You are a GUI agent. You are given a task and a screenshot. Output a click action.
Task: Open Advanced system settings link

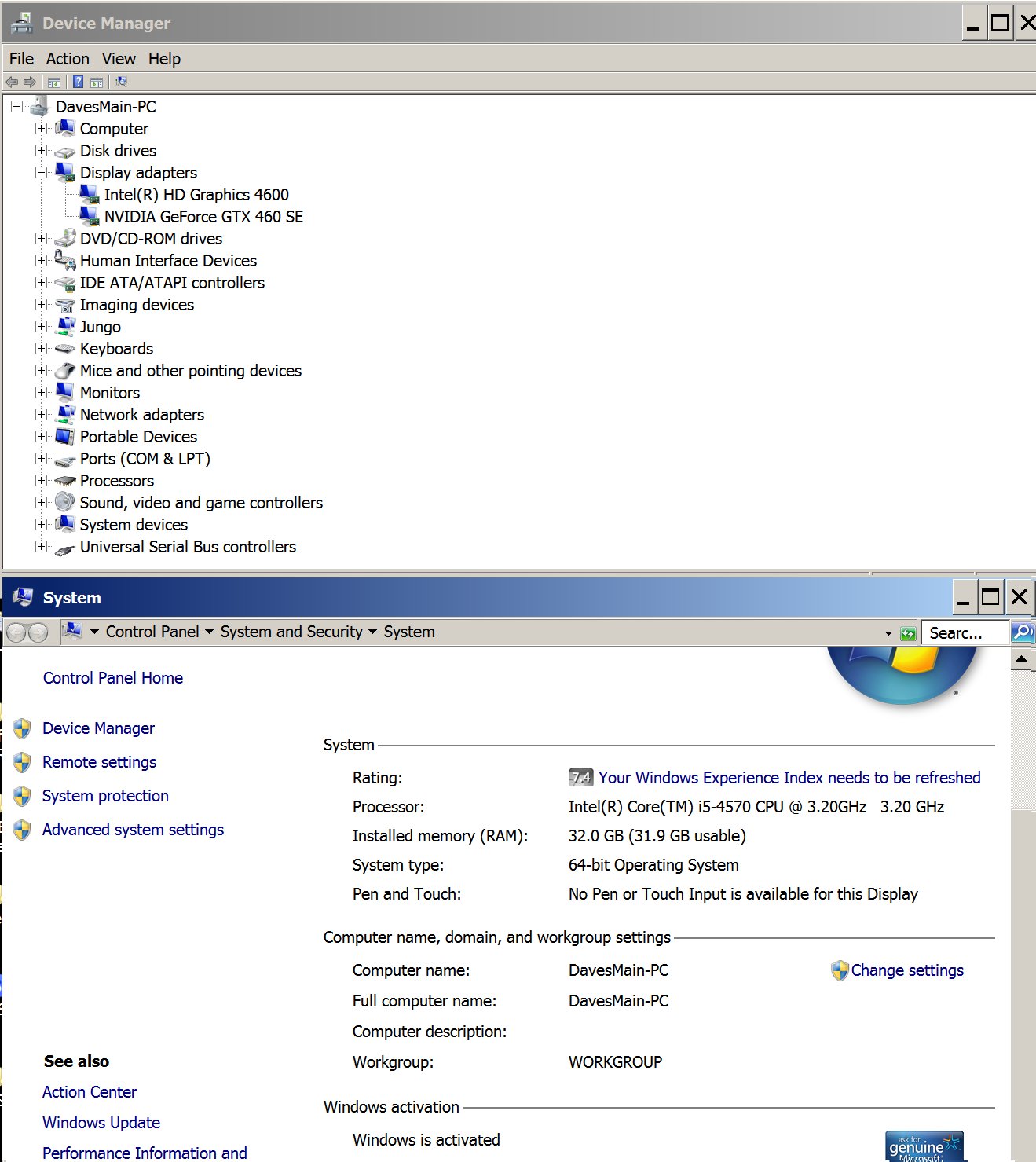coord(133,830)
